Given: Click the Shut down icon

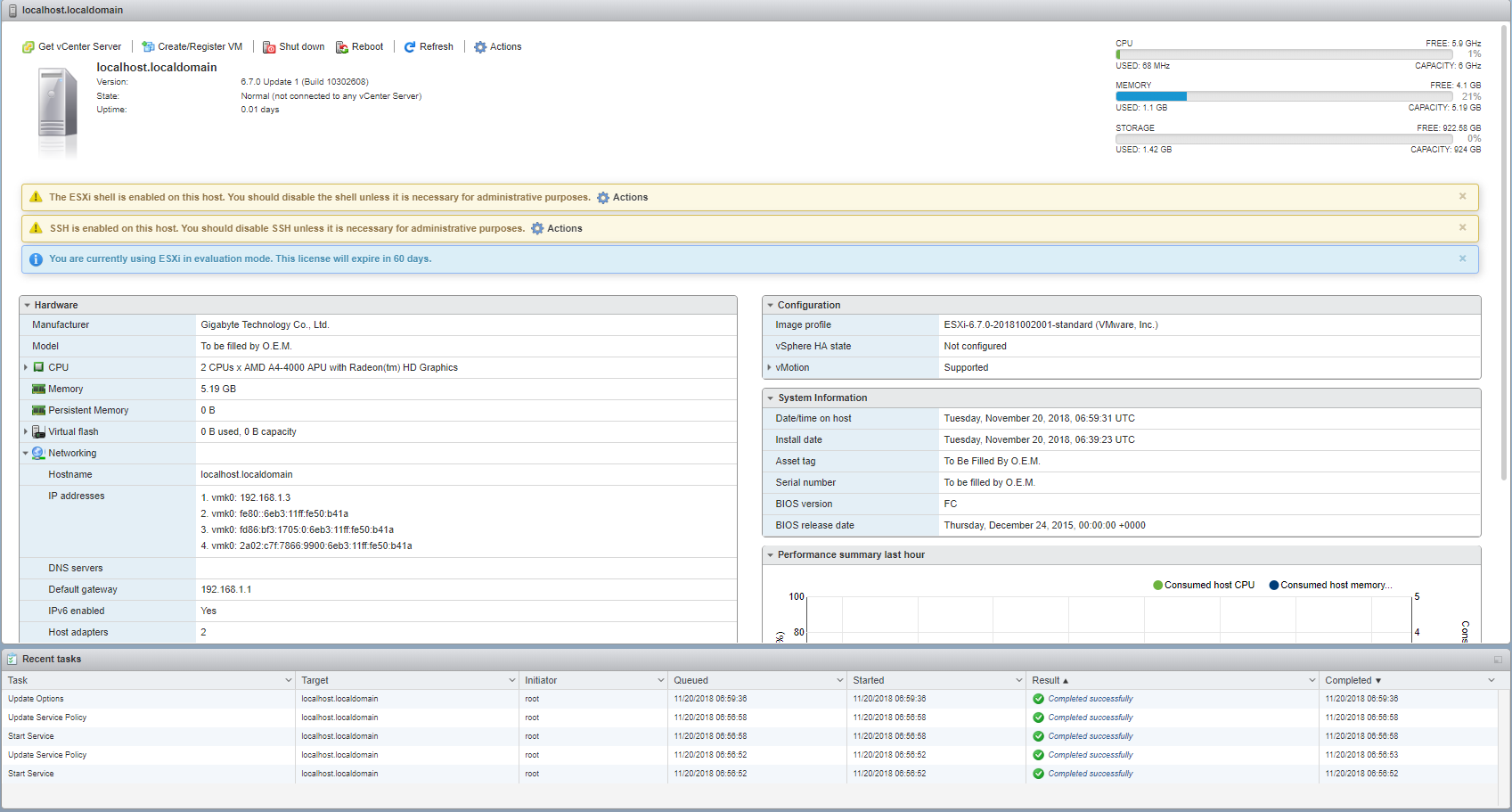Looking at the screenshot, I should (269, 47).
